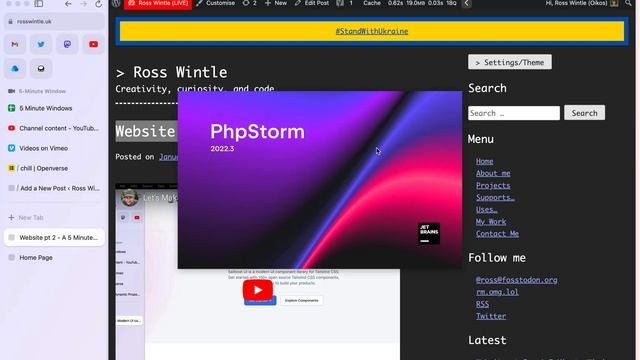Open the Cache admin bar menu
This screenshot has height=360, width=640.
pos(372,3)
